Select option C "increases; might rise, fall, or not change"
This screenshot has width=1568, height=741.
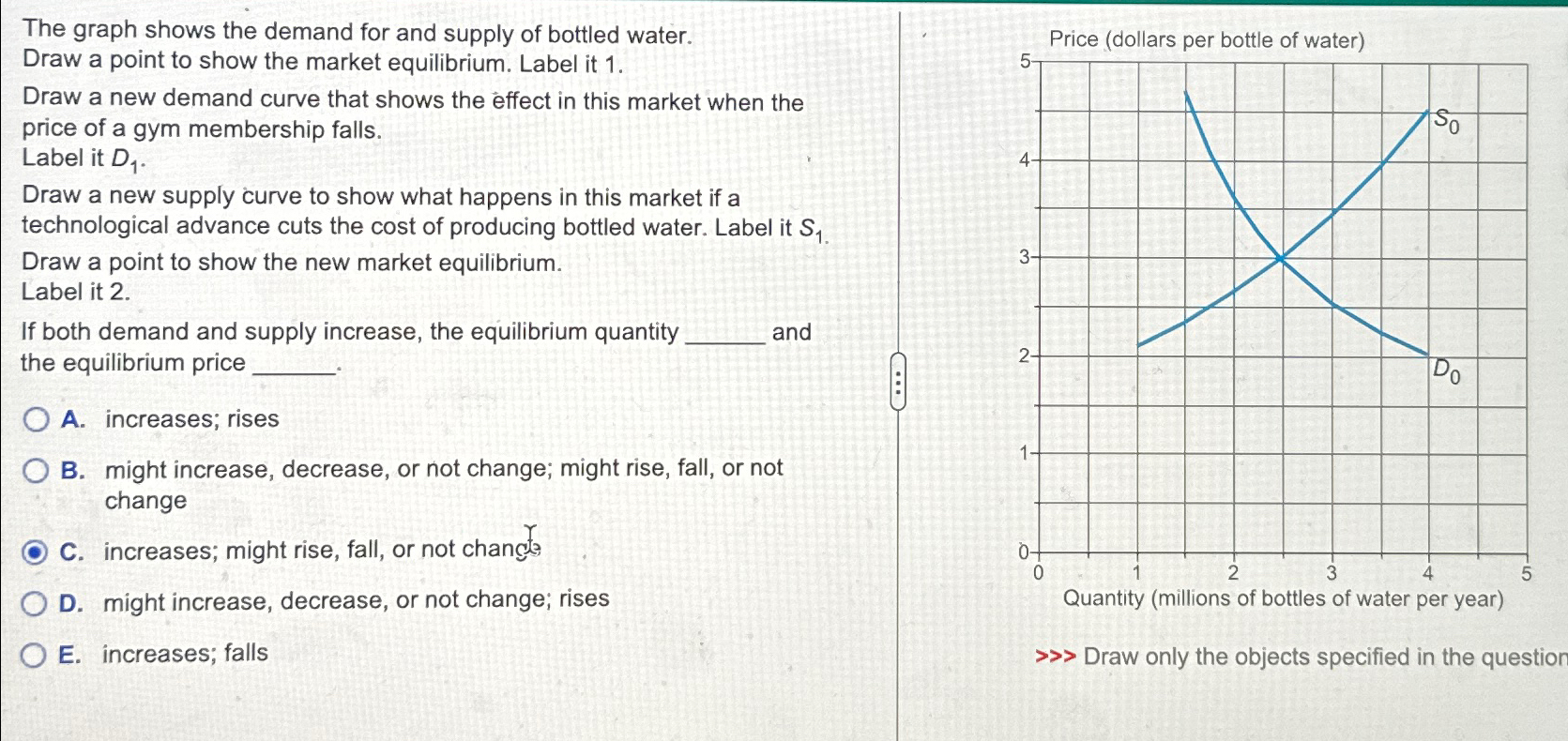[36, 553]
